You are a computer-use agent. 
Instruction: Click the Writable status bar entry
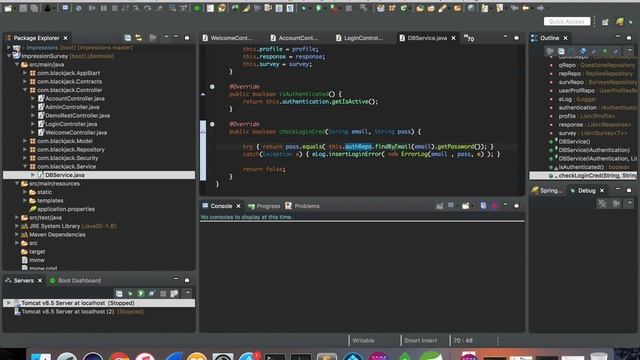click(x=363, y=340)
